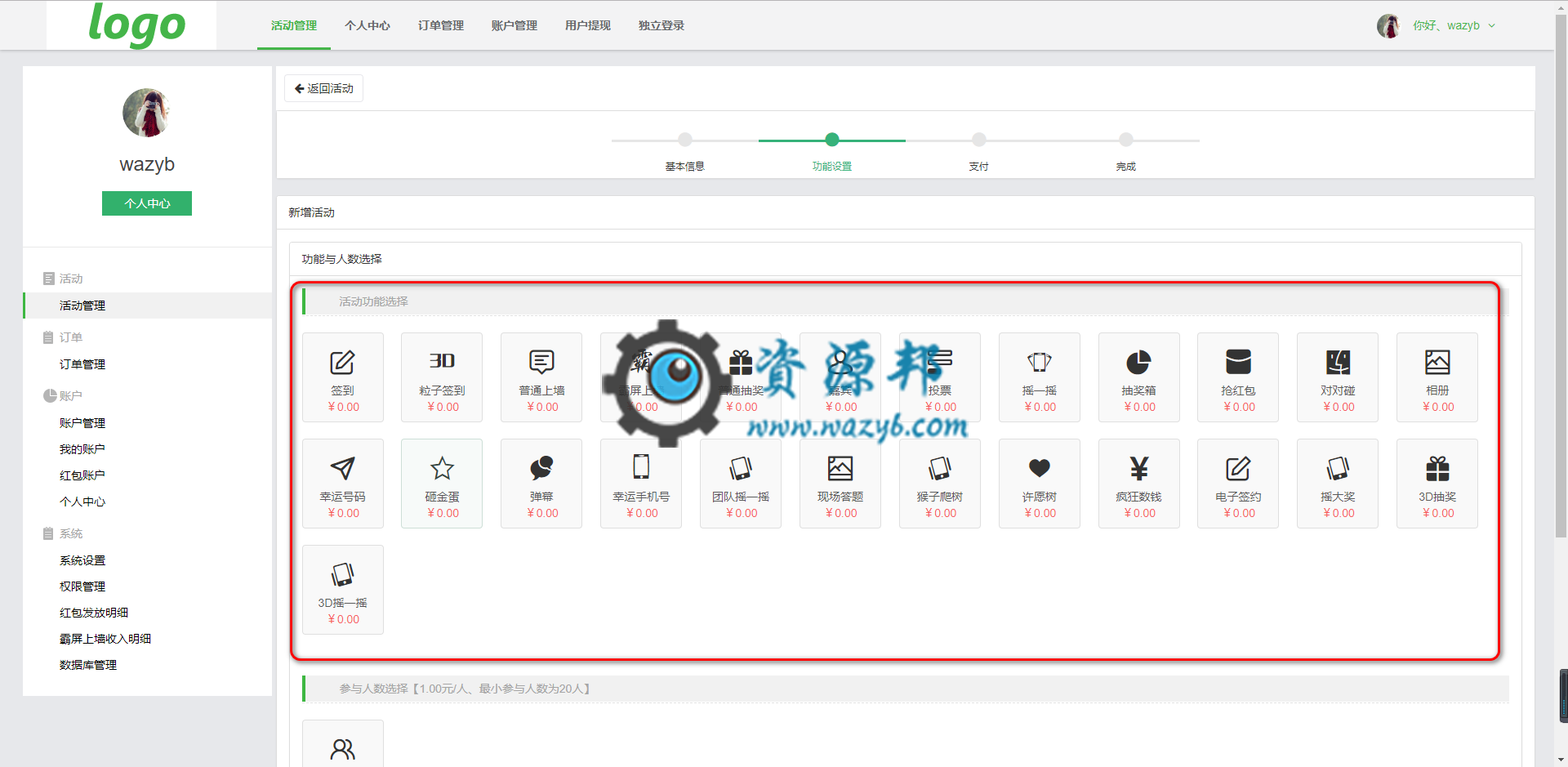
Task: Choose the 砸金蛋 star feature card
Action: click(442, 484)
